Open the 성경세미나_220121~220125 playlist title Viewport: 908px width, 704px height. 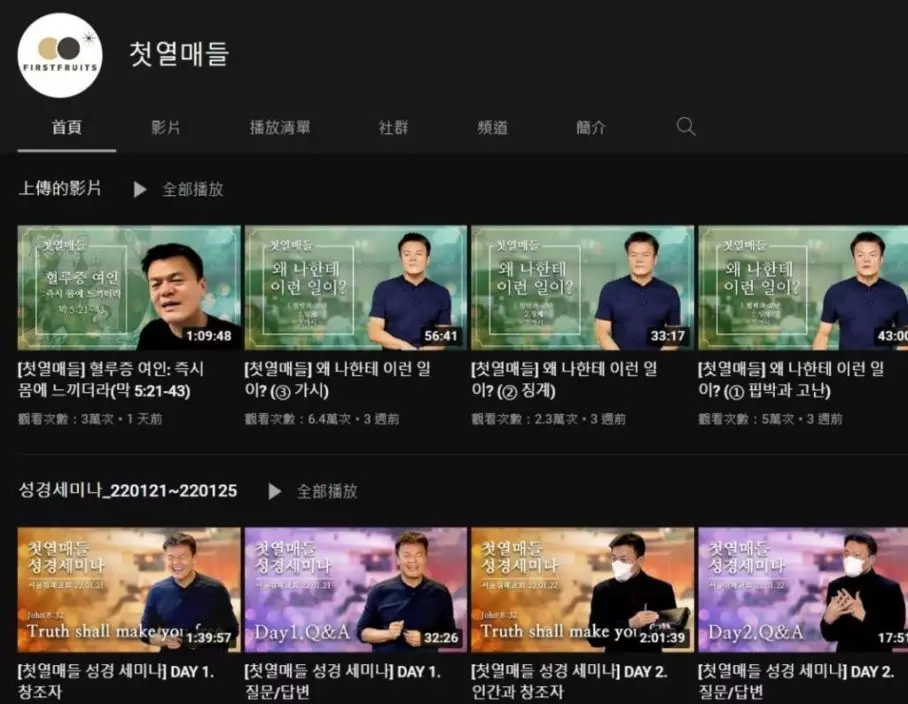tap(128, 491)
